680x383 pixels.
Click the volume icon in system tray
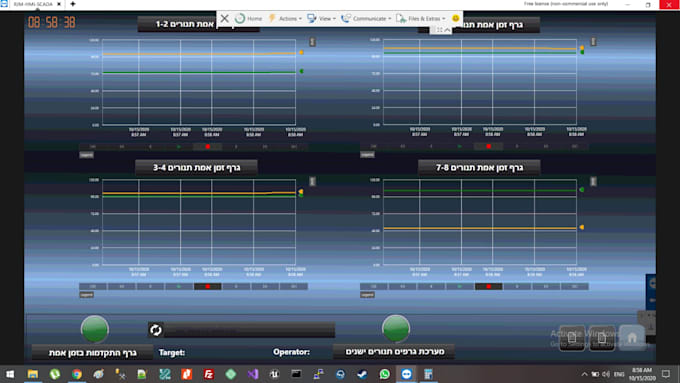click(606, 374)
